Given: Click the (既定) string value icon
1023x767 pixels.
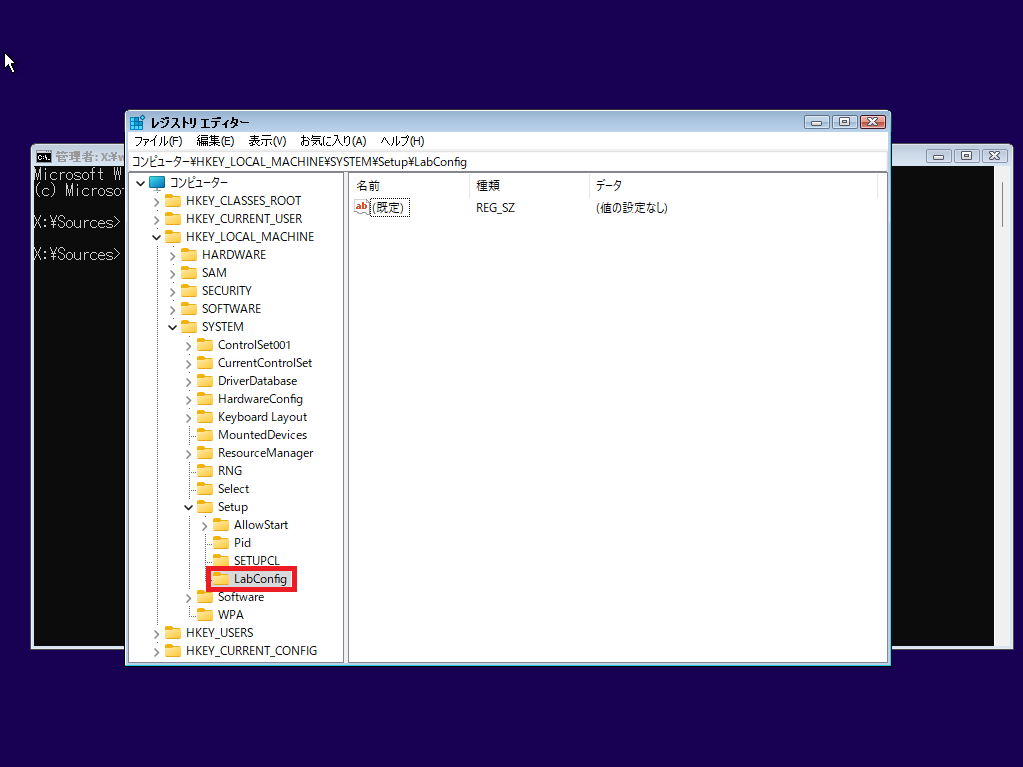Looking at the screenshot, I should pyautogui.click(x=361, y=207).
